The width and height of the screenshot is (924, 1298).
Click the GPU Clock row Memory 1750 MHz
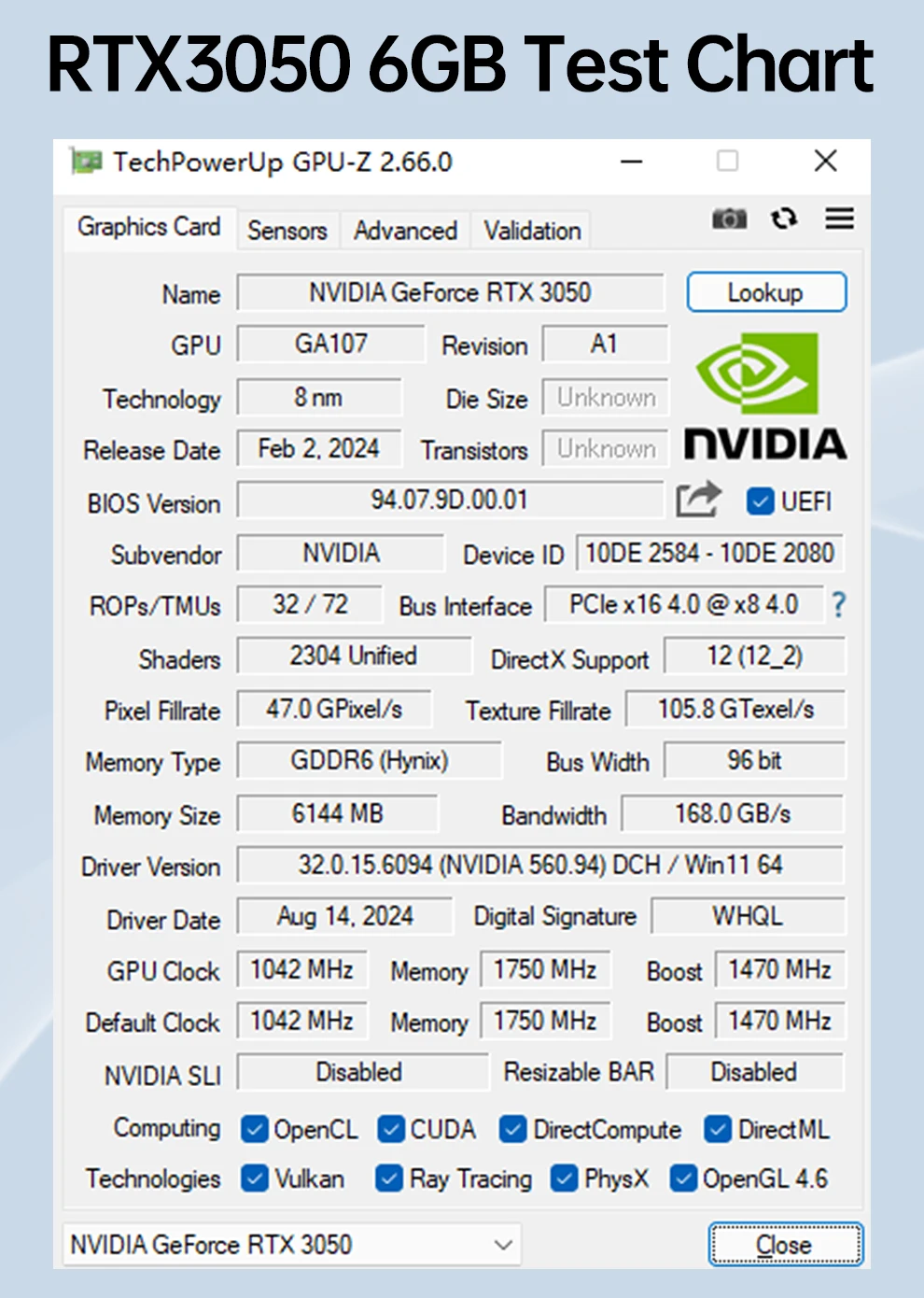coord(545,969)
